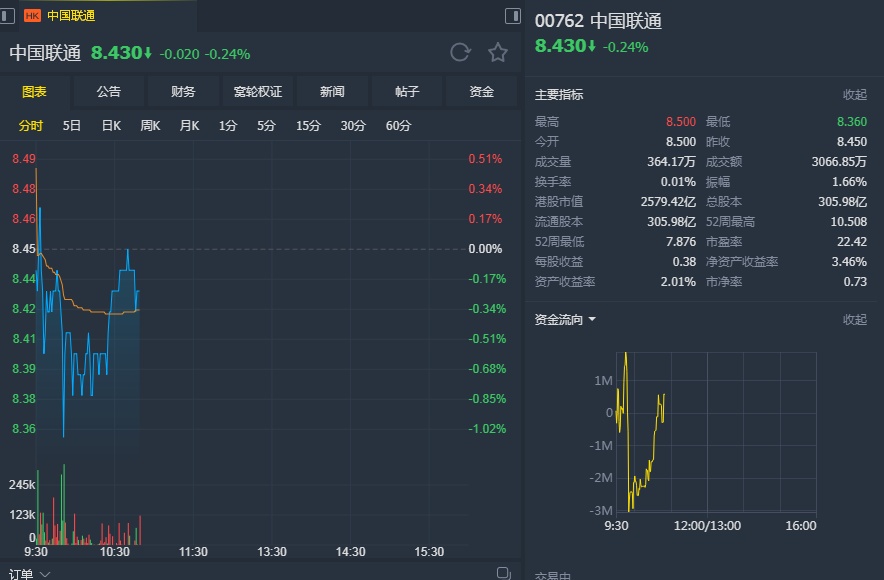Select the 窝轮权证 tab

(x=258, y=92)
